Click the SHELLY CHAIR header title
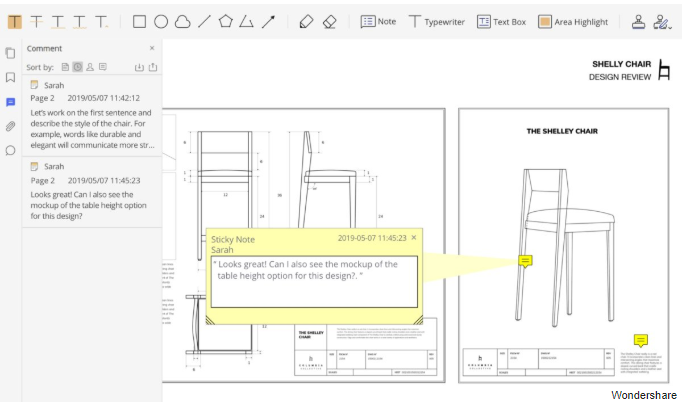 [x=622, y=64]
